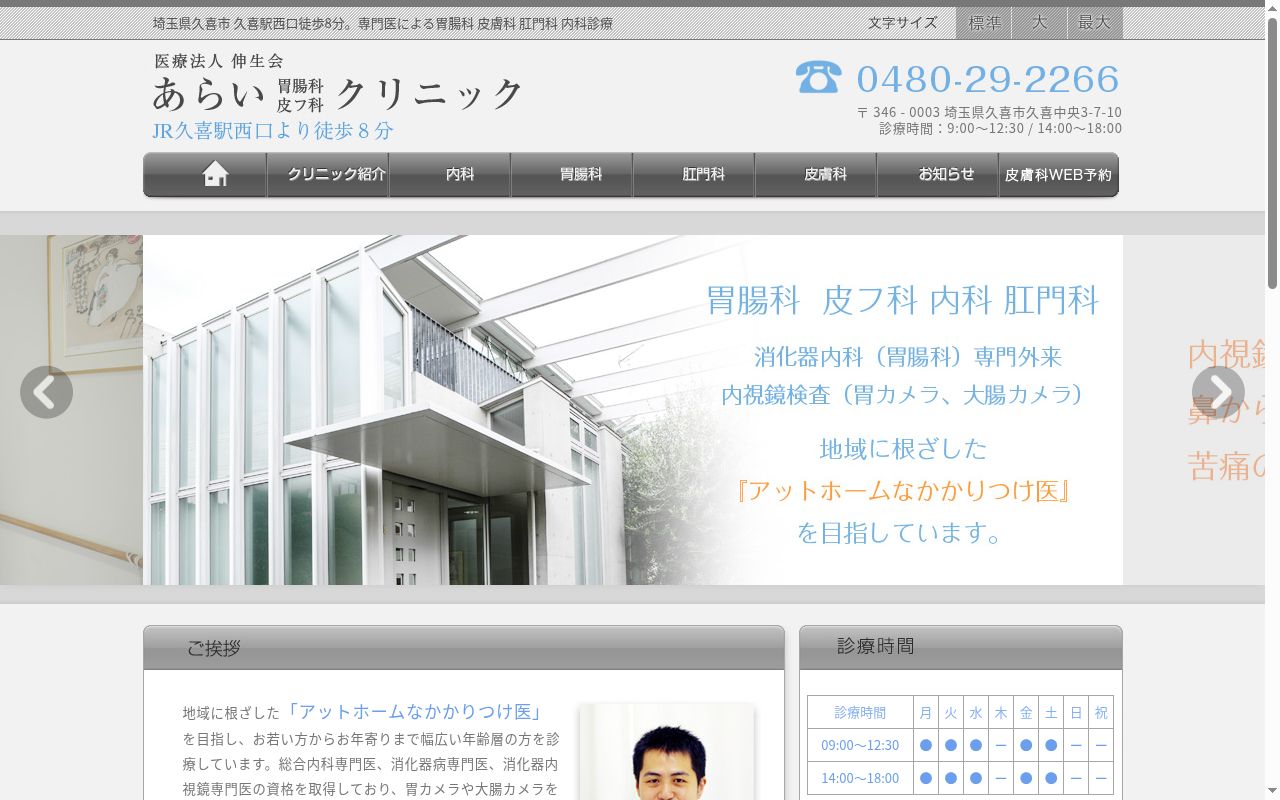Set font size to 最大
The height and width of the screenshot is (800, 1280).
[x=1094, y=23]
